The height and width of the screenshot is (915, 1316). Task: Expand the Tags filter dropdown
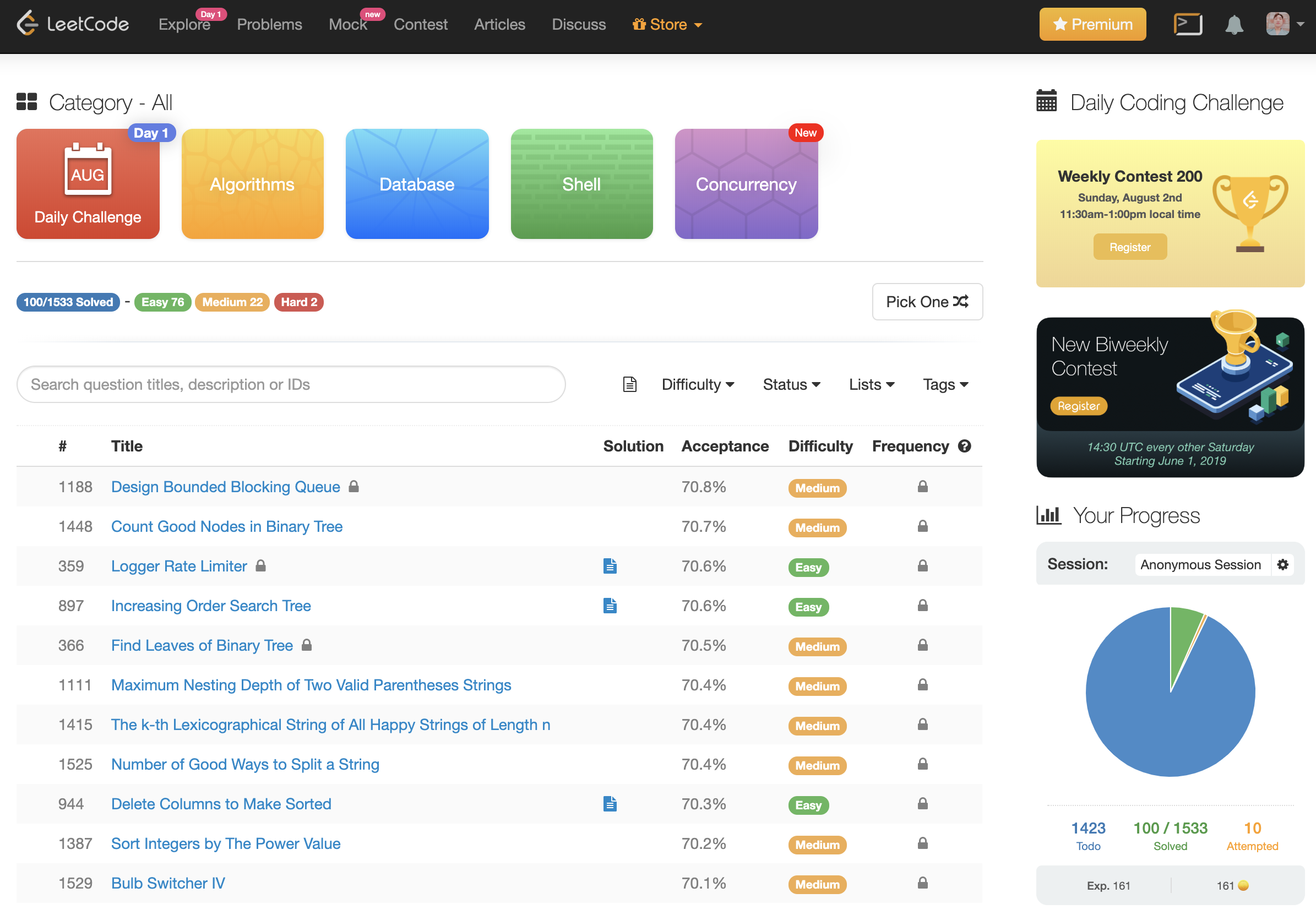(945, 384)
